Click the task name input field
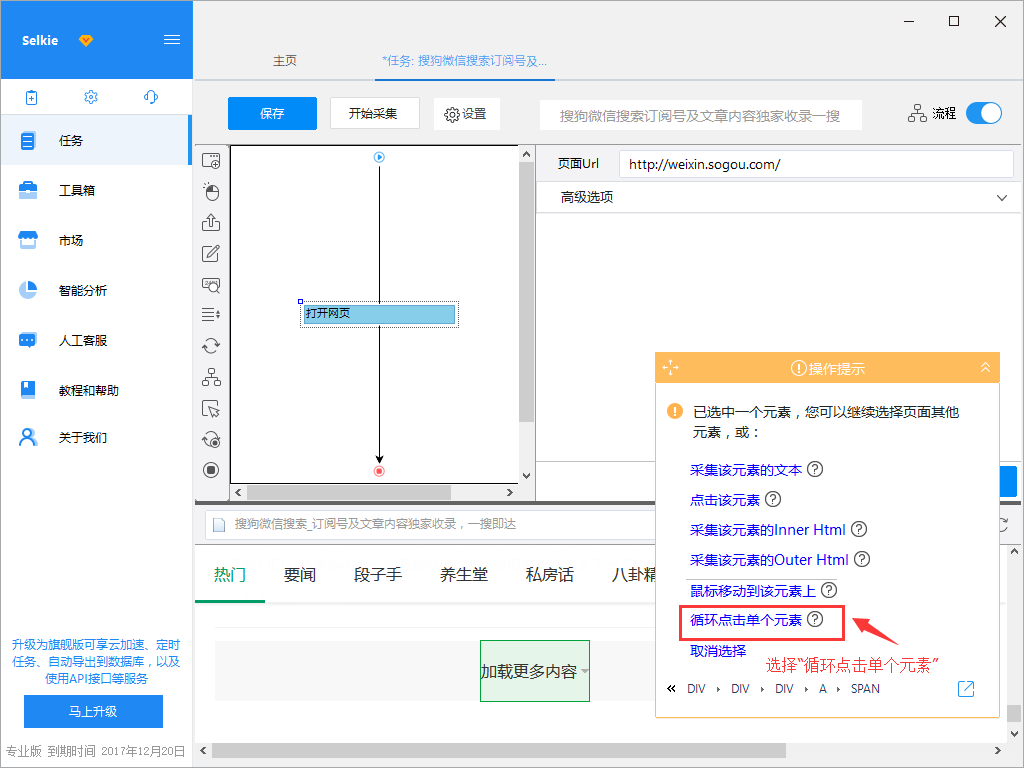Screen dimensions: 1024x768 coord(701,116)
